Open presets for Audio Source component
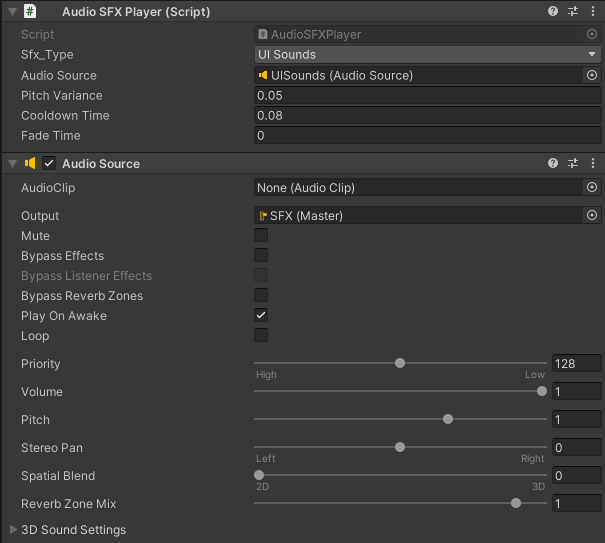The image size is (605, 543). click(x=573, y=163)
